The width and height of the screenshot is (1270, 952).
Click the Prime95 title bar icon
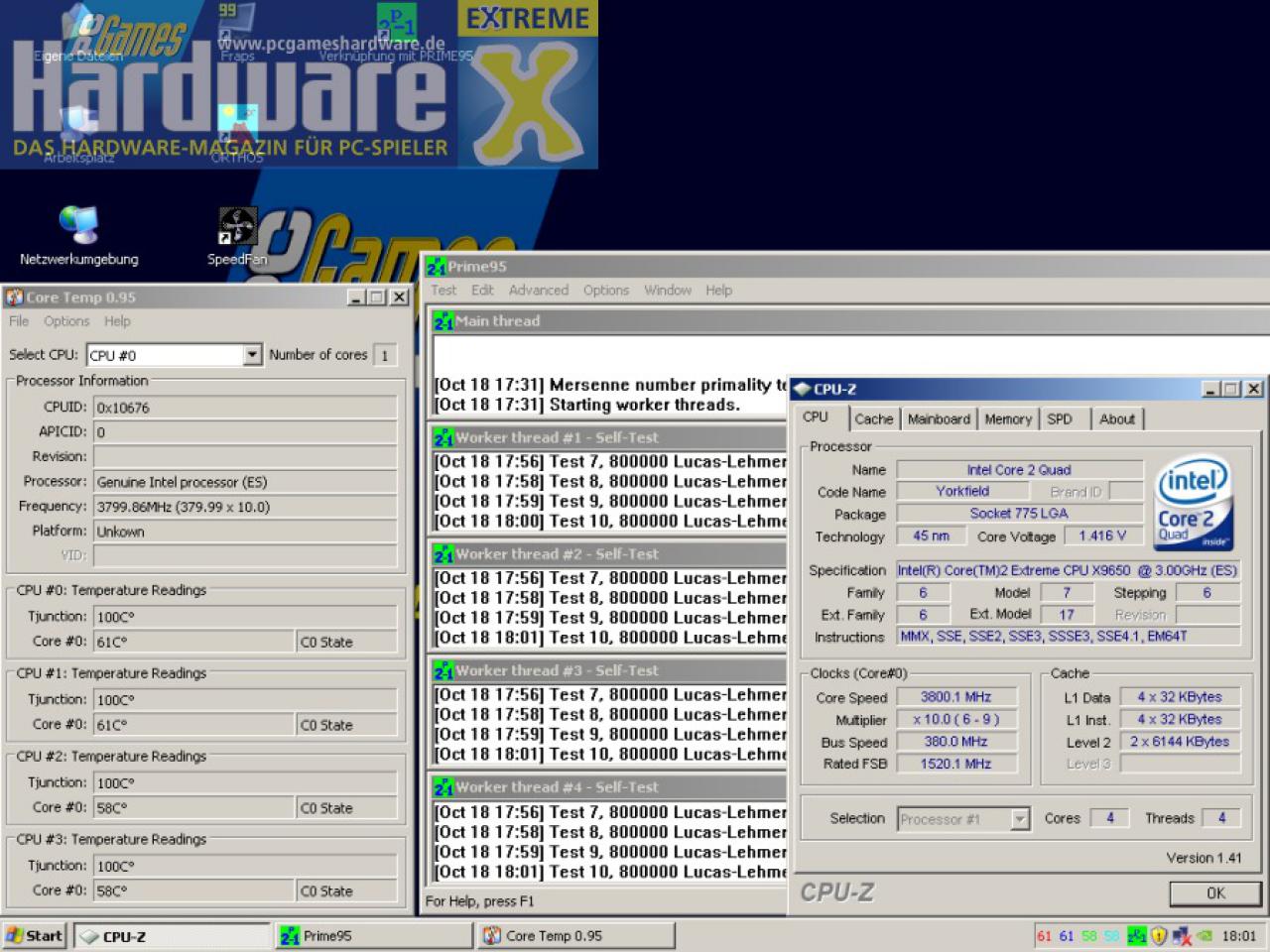click(x=436, y=266)
